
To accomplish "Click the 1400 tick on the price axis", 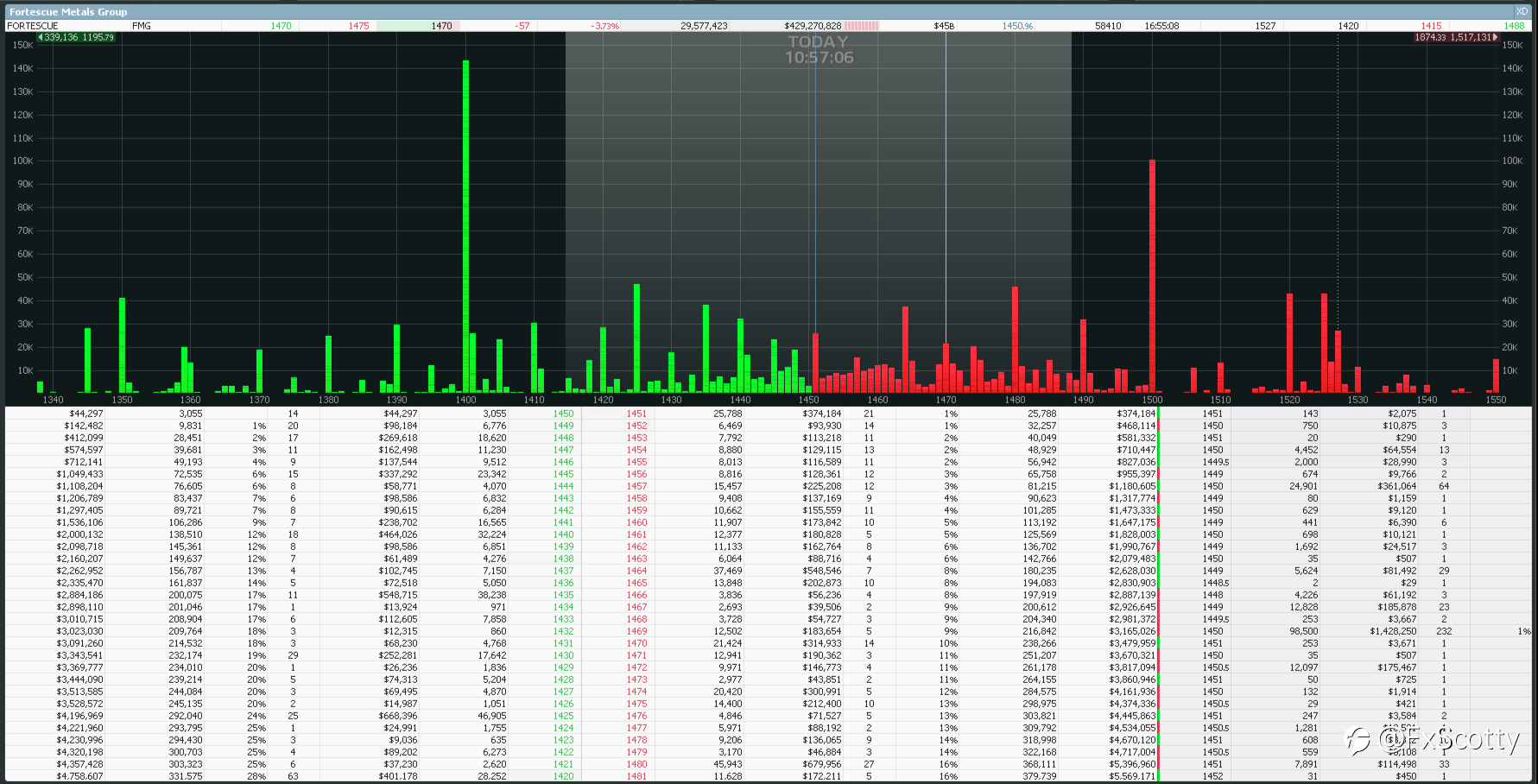I will click(465, 400).
